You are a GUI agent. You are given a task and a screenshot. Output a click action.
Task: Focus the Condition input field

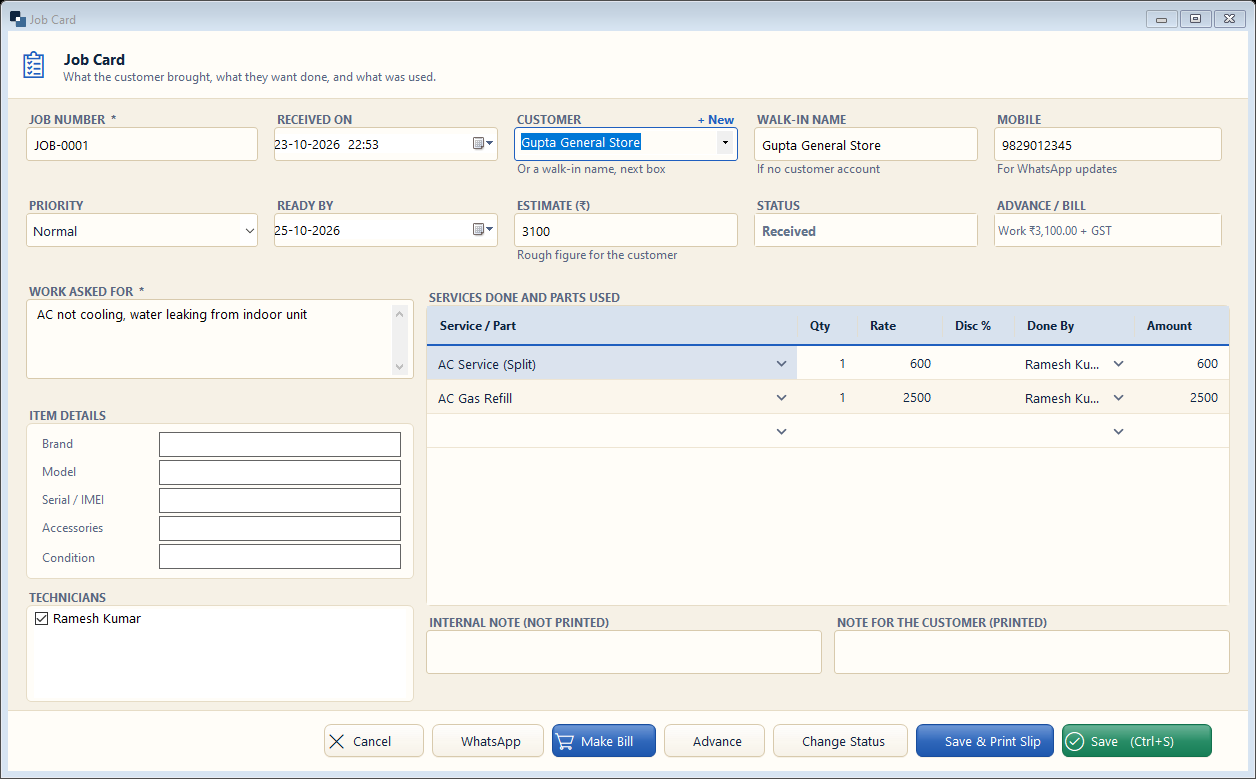point(280,557)
